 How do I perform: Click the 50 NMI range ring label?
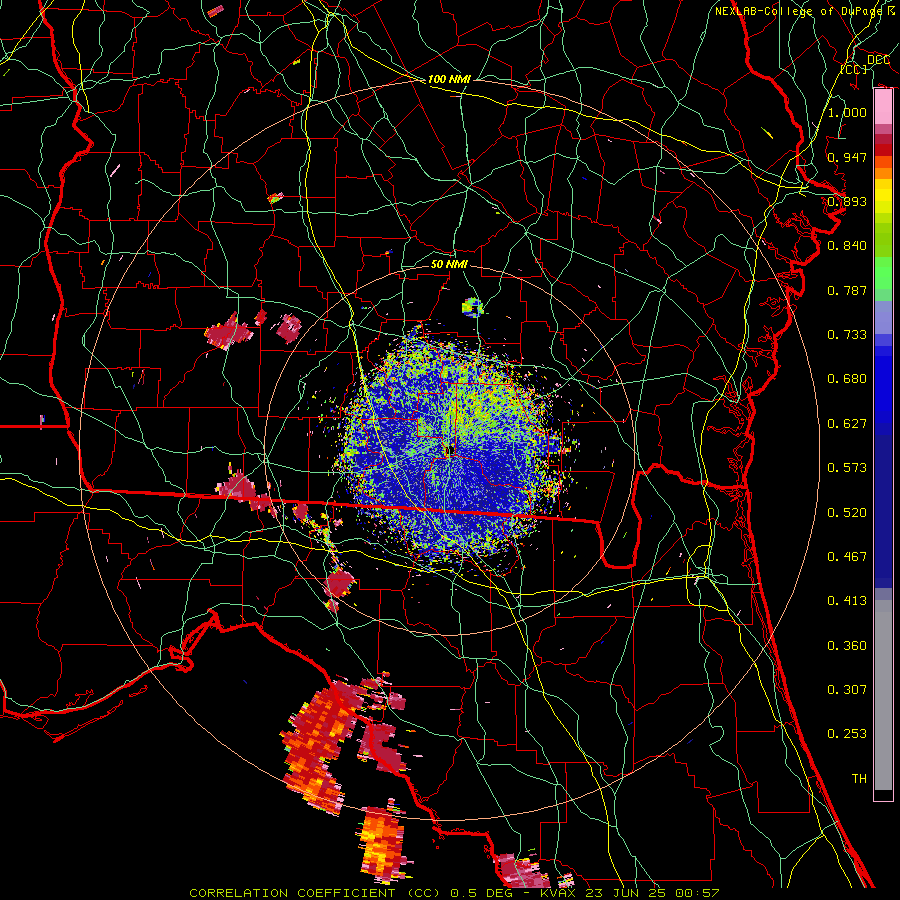pos(449,265)
